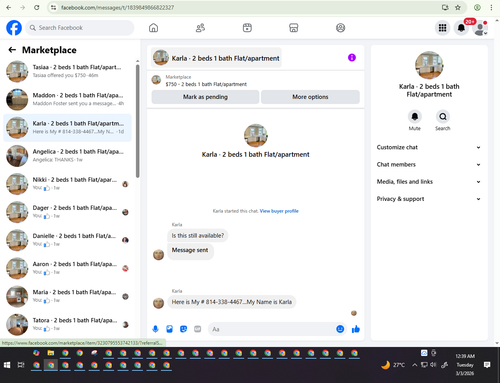Open Angelica conversation in the list
Image resolution: width=500 pixels, height=383 pixels.
point(67,156)
